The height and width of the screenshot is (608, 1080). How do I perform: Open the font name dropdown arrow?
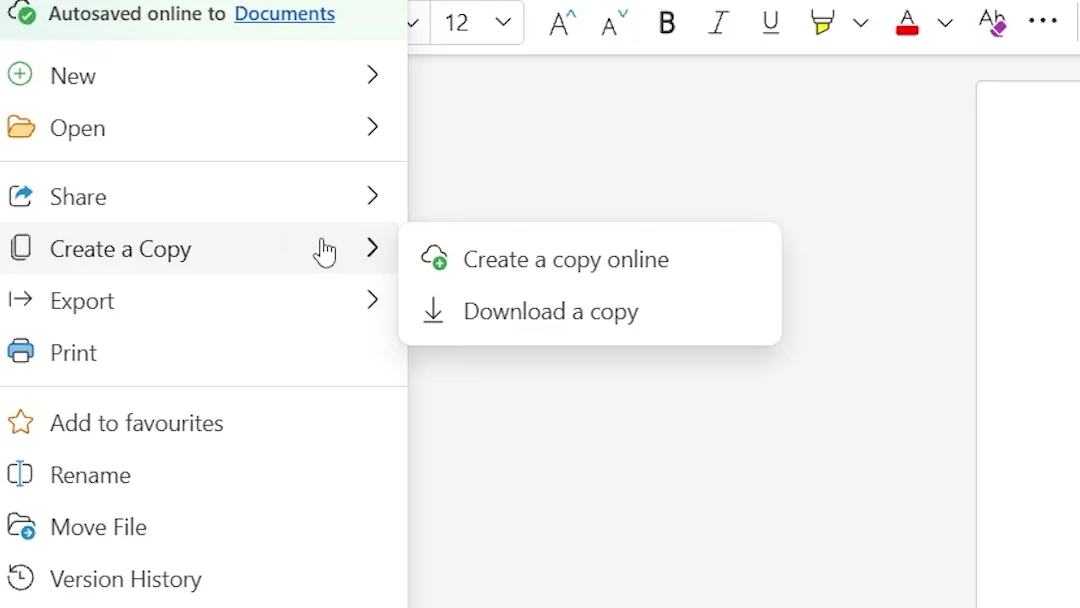[413, 23]
